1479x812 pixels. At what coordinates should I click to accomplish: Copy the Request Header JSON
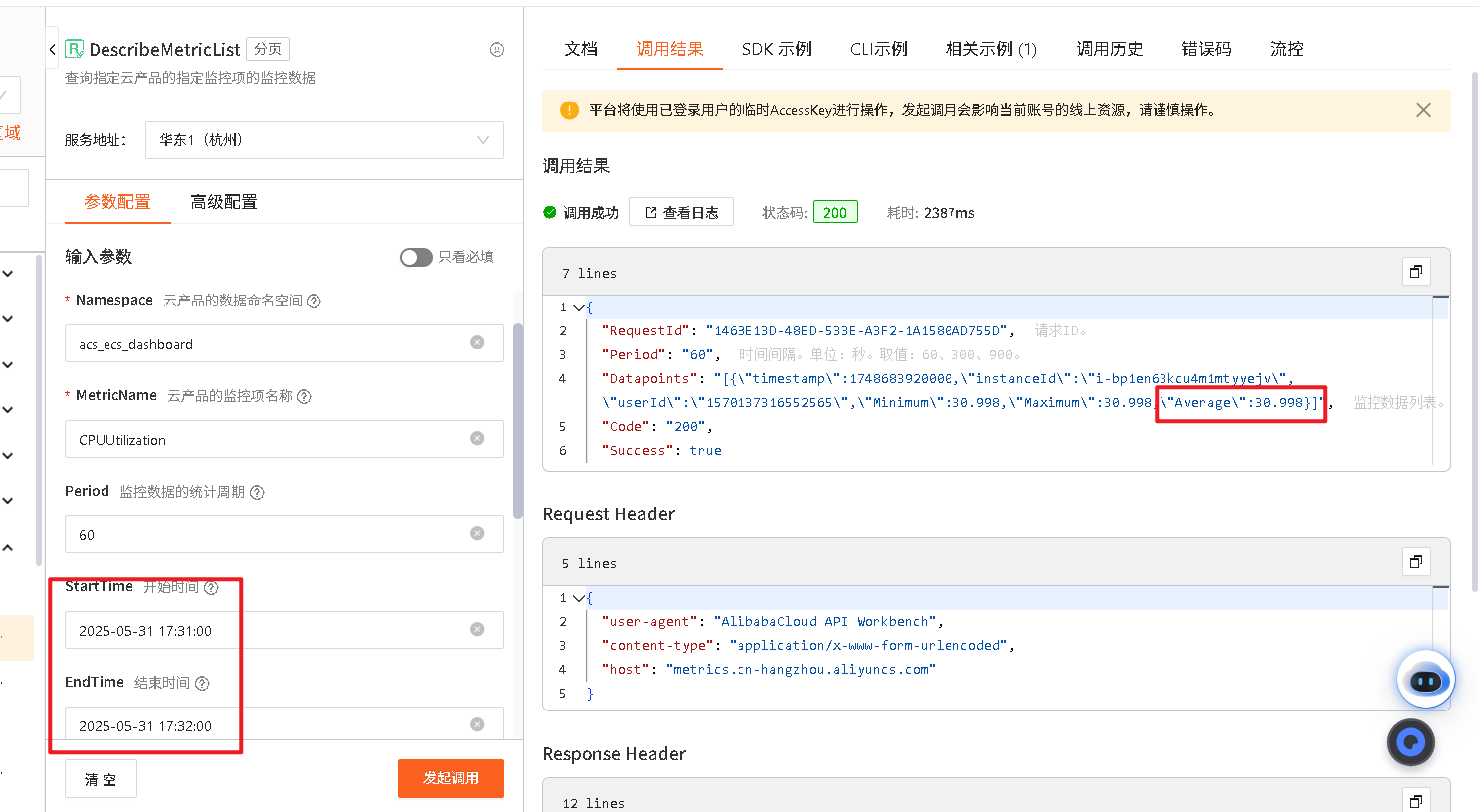point(1416,561)
